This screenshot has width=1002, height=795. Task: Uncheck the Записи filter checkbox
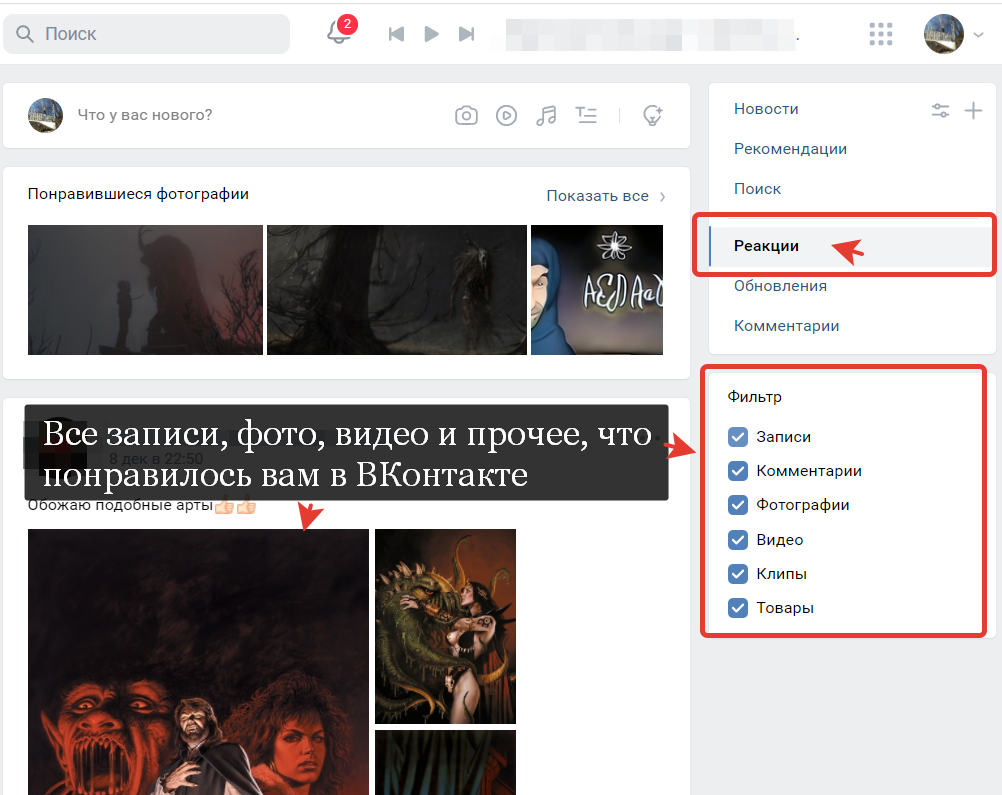[x=738, y=437]
